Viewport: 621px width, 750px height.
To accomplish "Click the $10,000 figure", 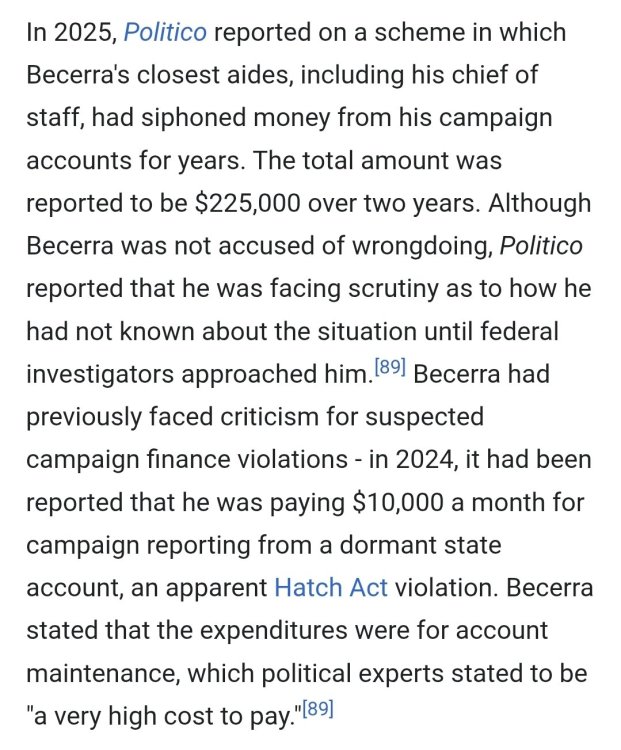I will pos(398,503).
